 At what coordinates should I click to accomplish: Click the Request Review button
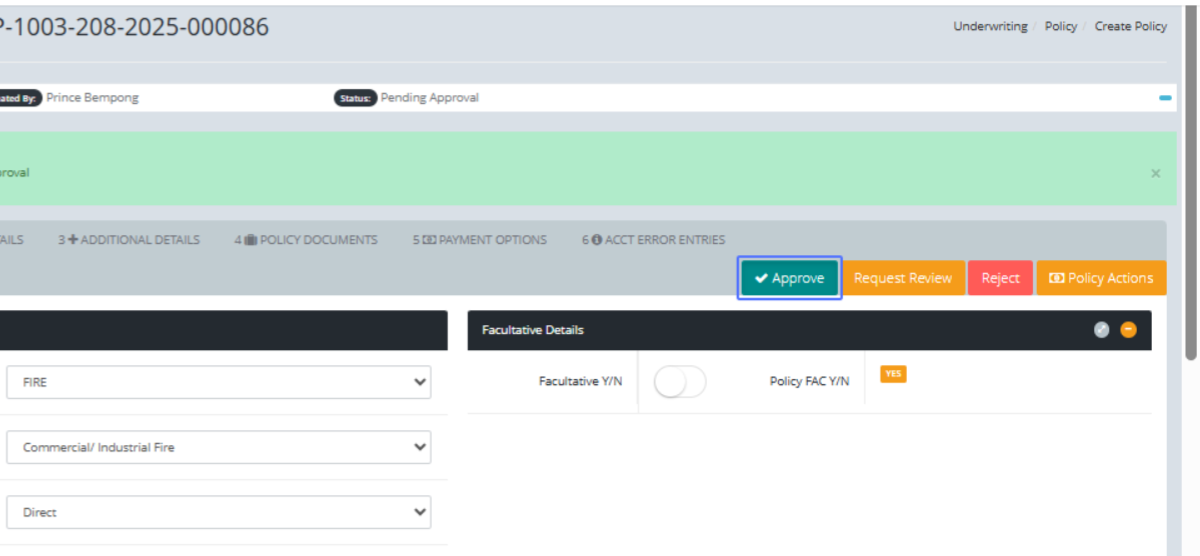tap(902, 278)
